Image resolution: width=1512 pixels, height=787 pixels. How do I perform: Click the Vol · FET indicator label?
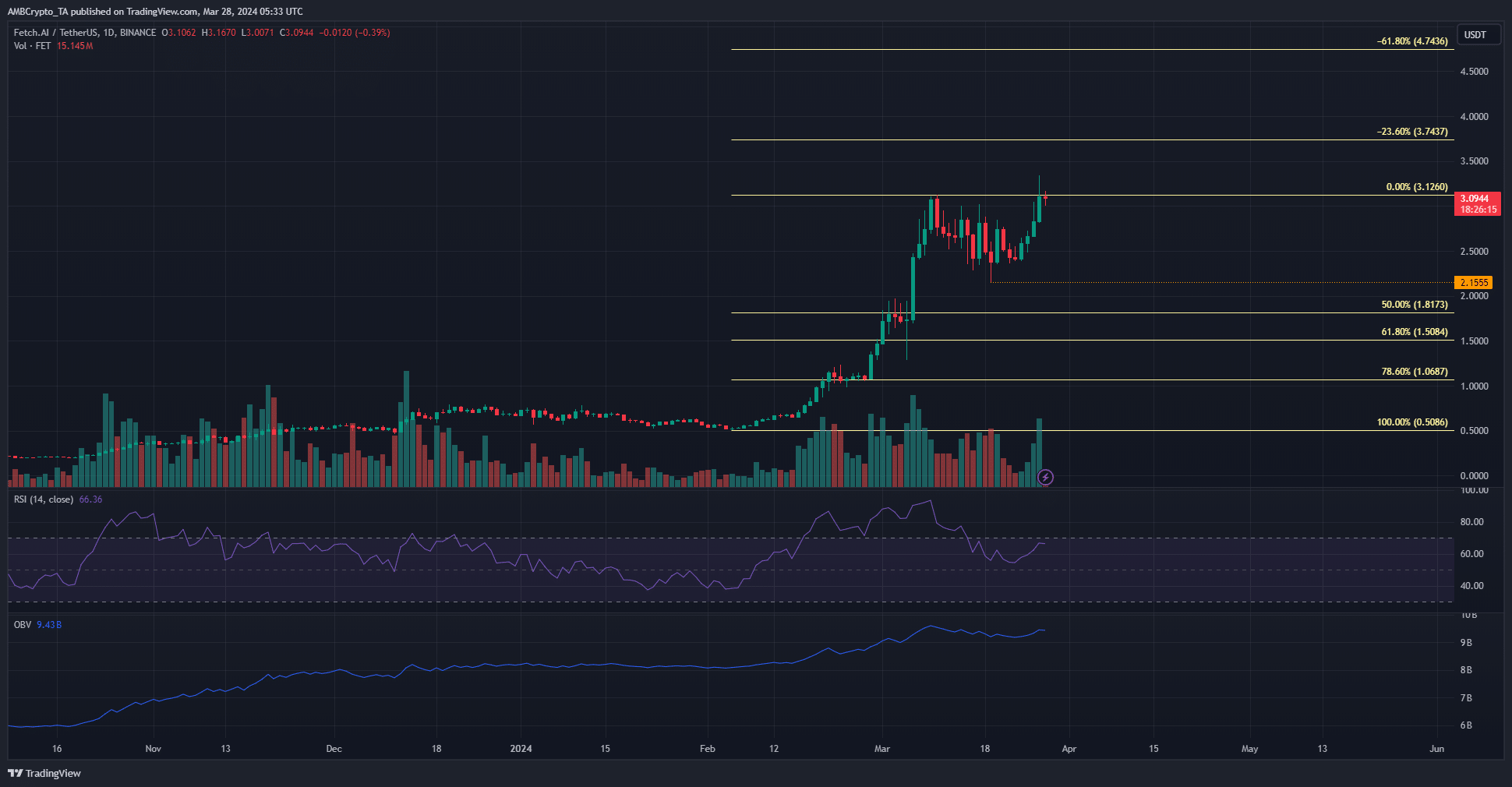tap(32, 46)
